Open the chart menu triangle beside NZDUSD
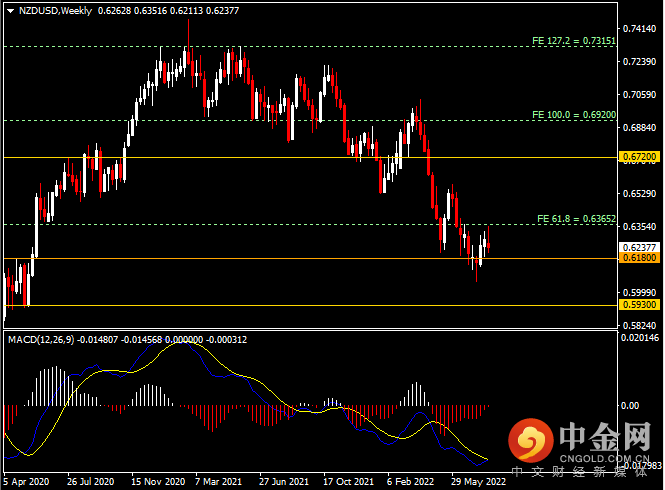Viewport: 665px width, 490px height. 11,11
